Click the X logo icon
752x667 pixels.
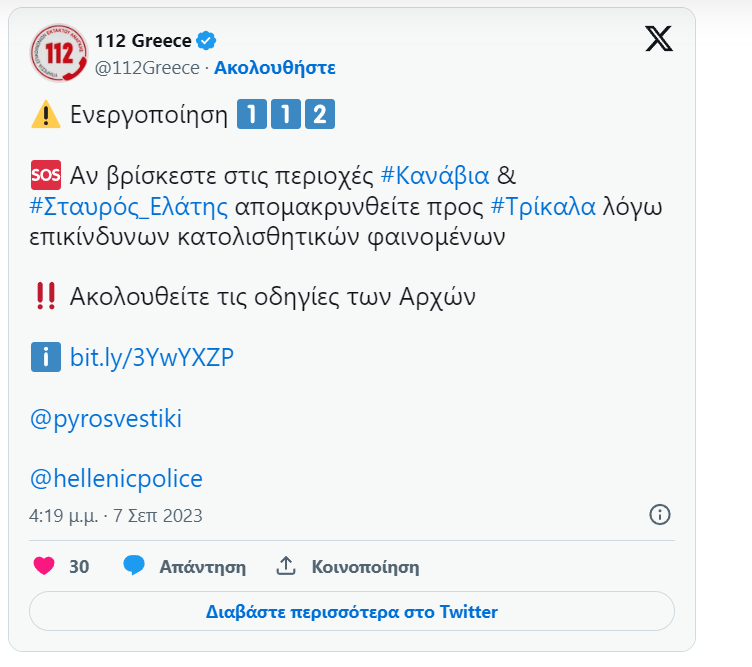(659, 38)
